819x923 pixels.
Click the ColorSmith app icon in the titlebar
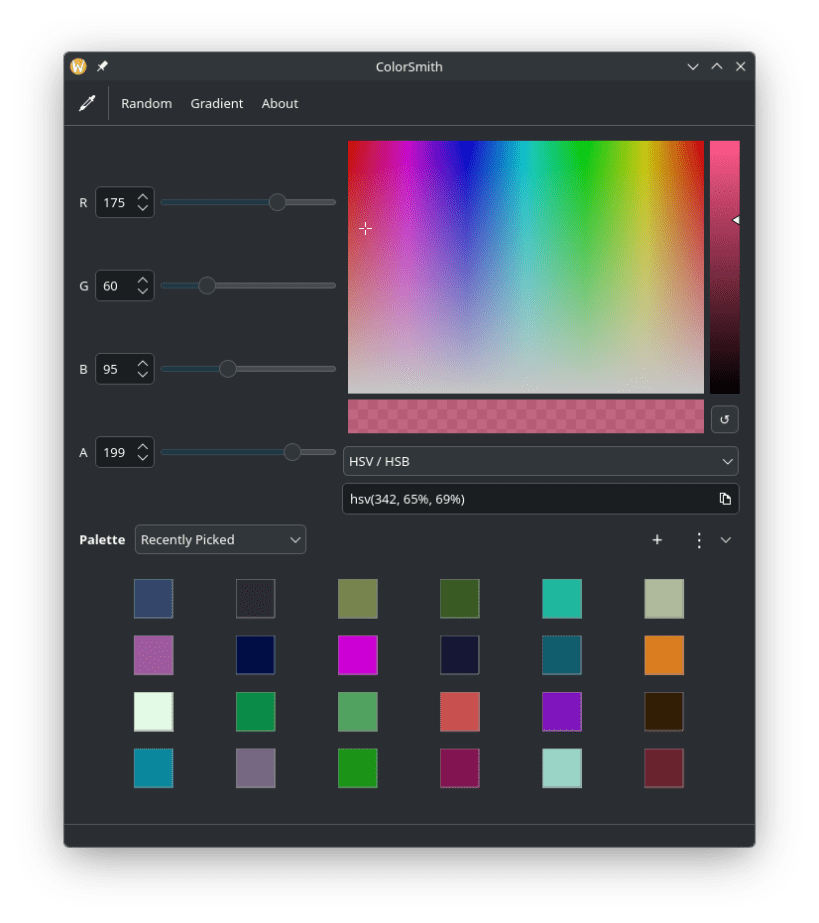pyautogui.click(x=76, y=67)
